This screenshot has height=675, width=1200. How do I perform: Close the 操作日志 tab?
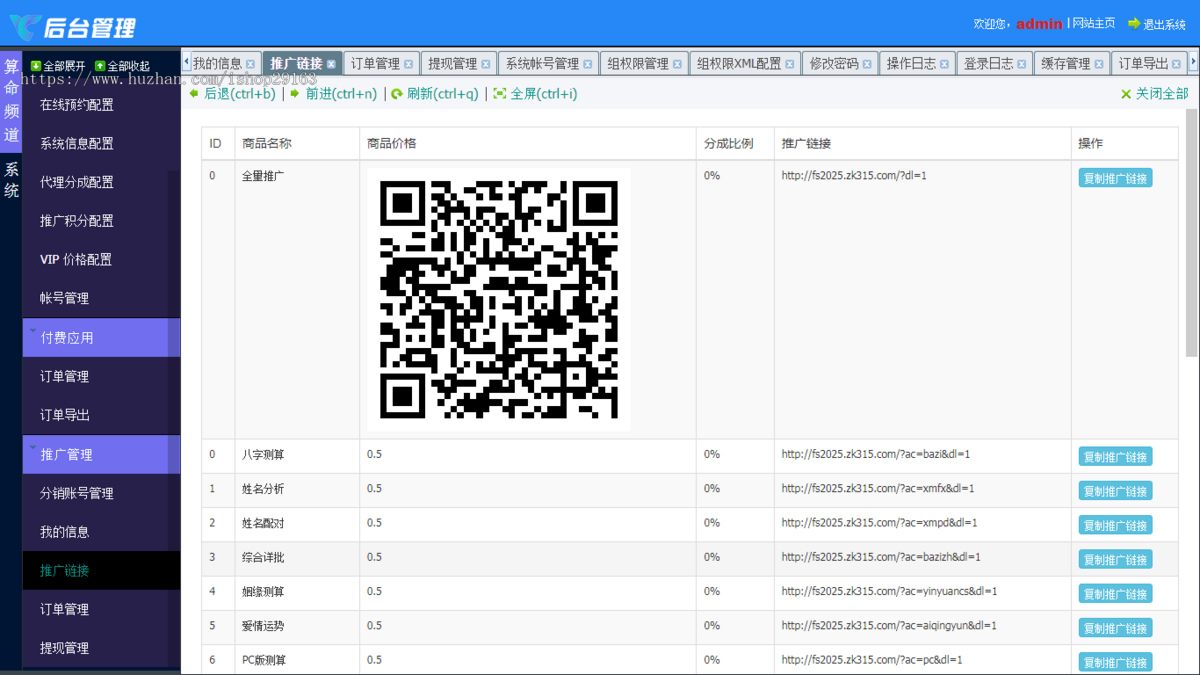coord(945,64)
